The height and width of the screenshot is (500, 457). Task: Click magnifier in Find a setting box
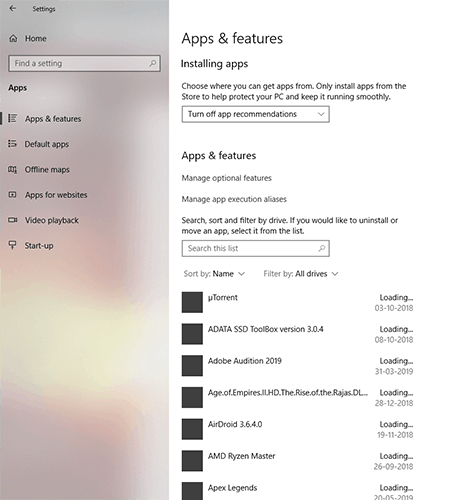[x=153, y=63]
